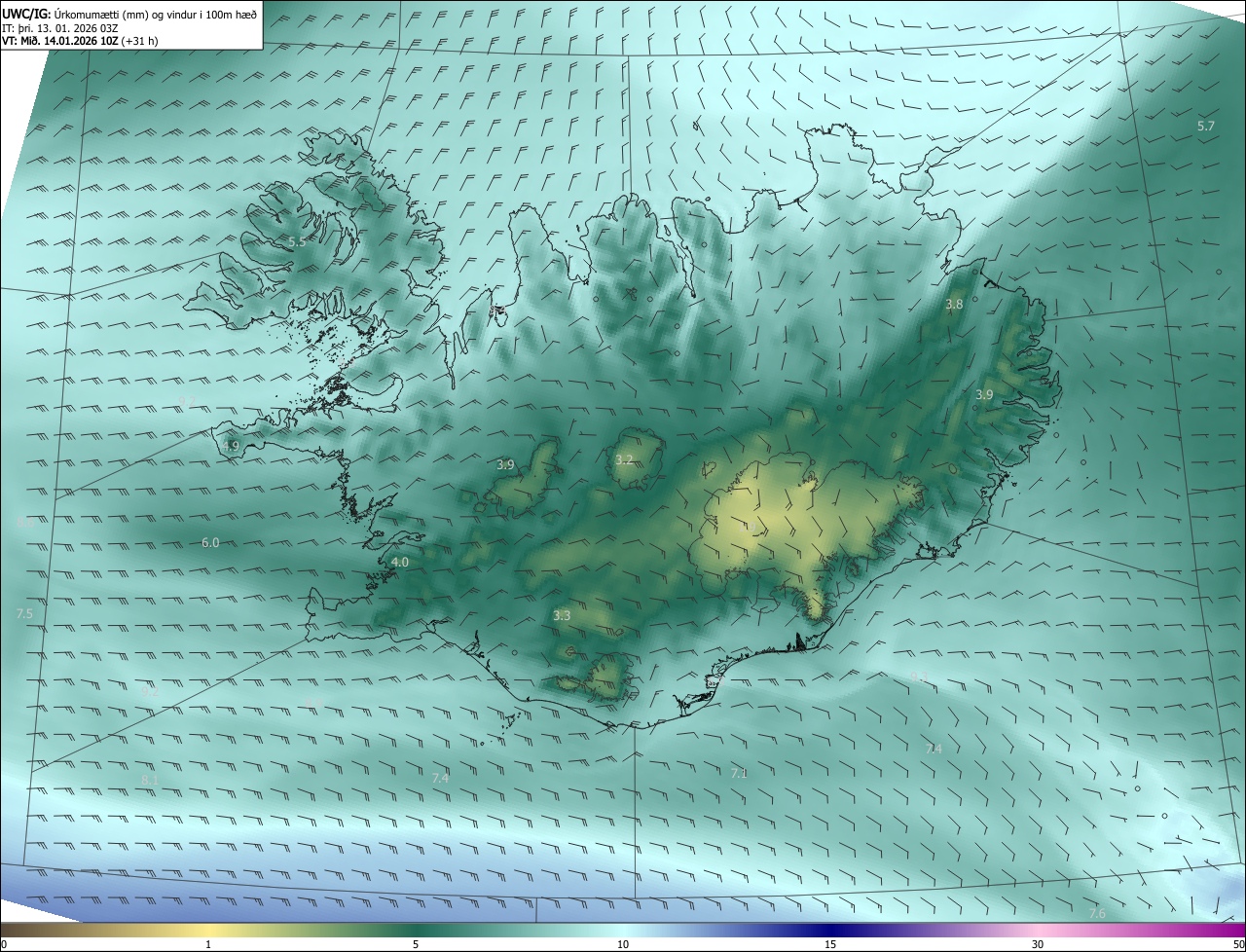
Task: Click the "3.3" value label
Action: click(x=562, y=615)
